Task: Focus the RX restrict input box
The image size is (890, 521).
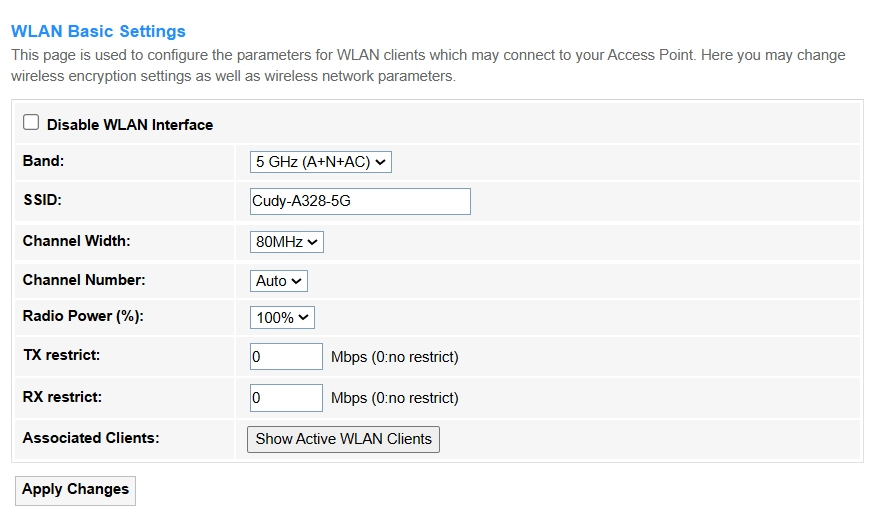Action: 286,397
